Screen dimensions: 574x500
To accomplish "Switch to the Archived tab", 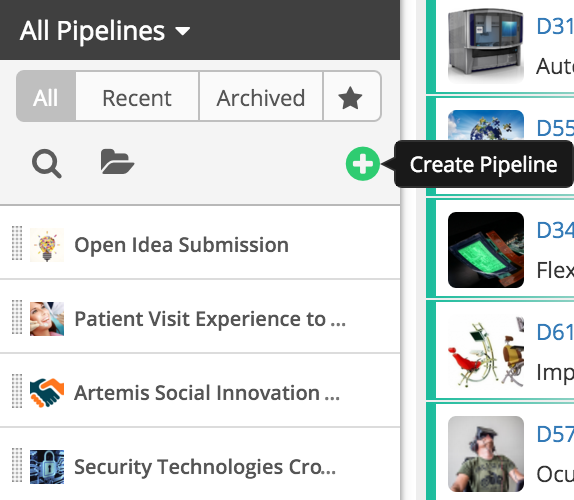I will (261, 97).
